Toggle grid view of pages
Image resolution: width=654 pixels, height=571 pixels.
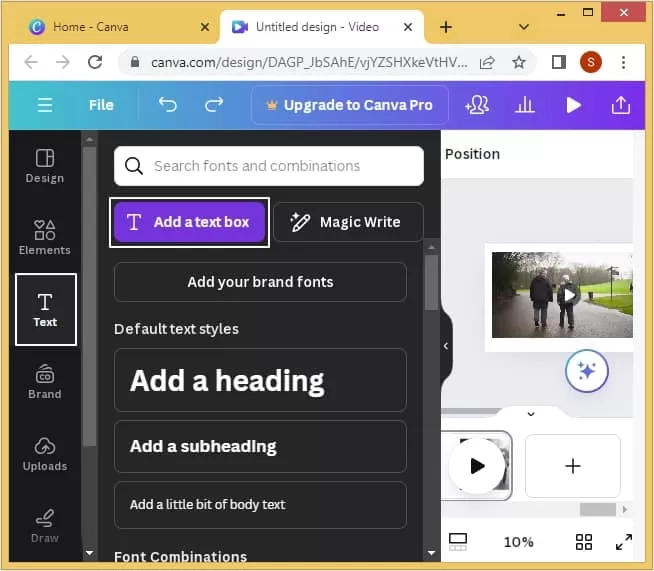point(584,542)
